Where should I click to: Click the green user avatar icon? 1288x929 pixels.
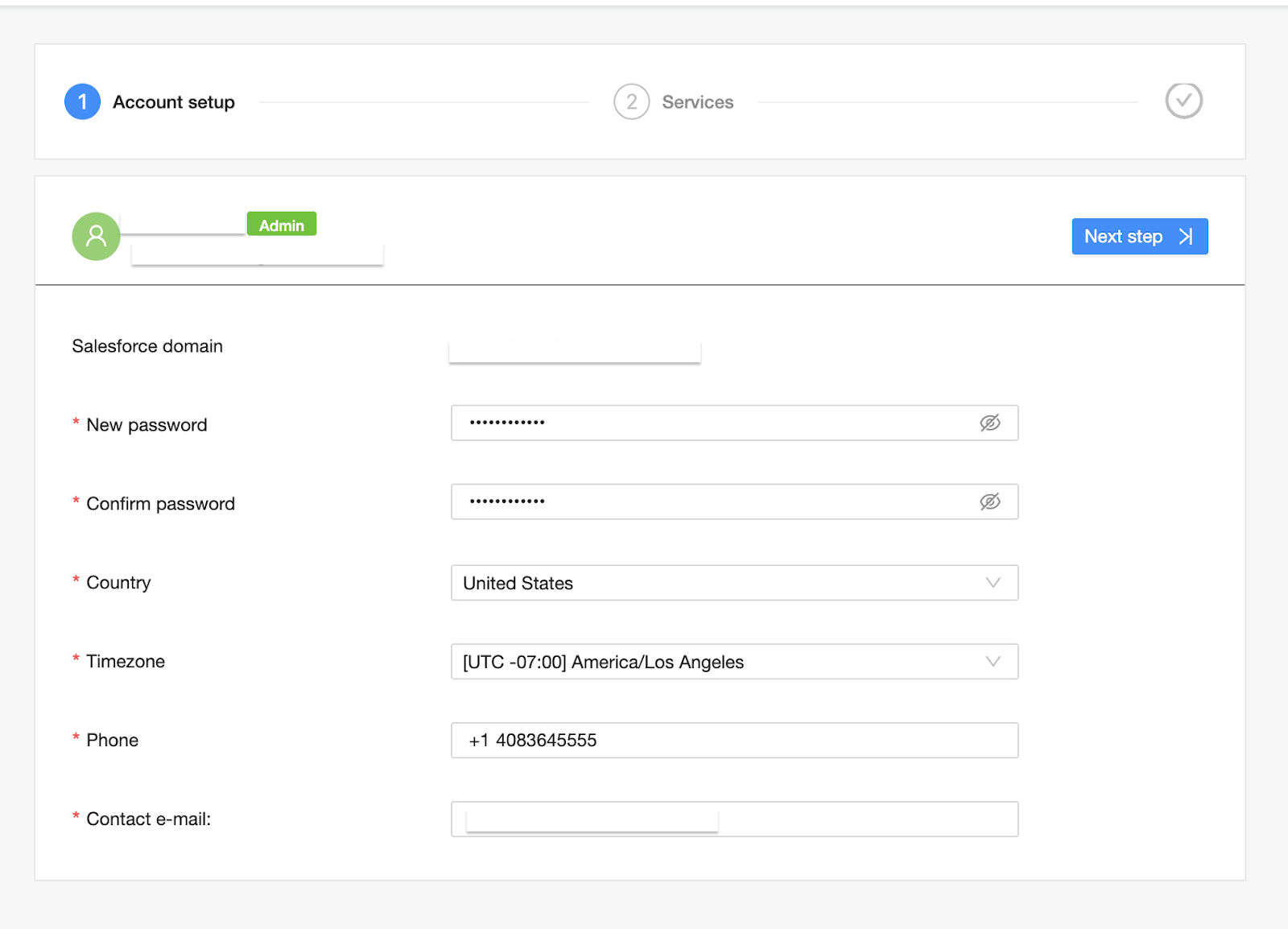[96, 236]
